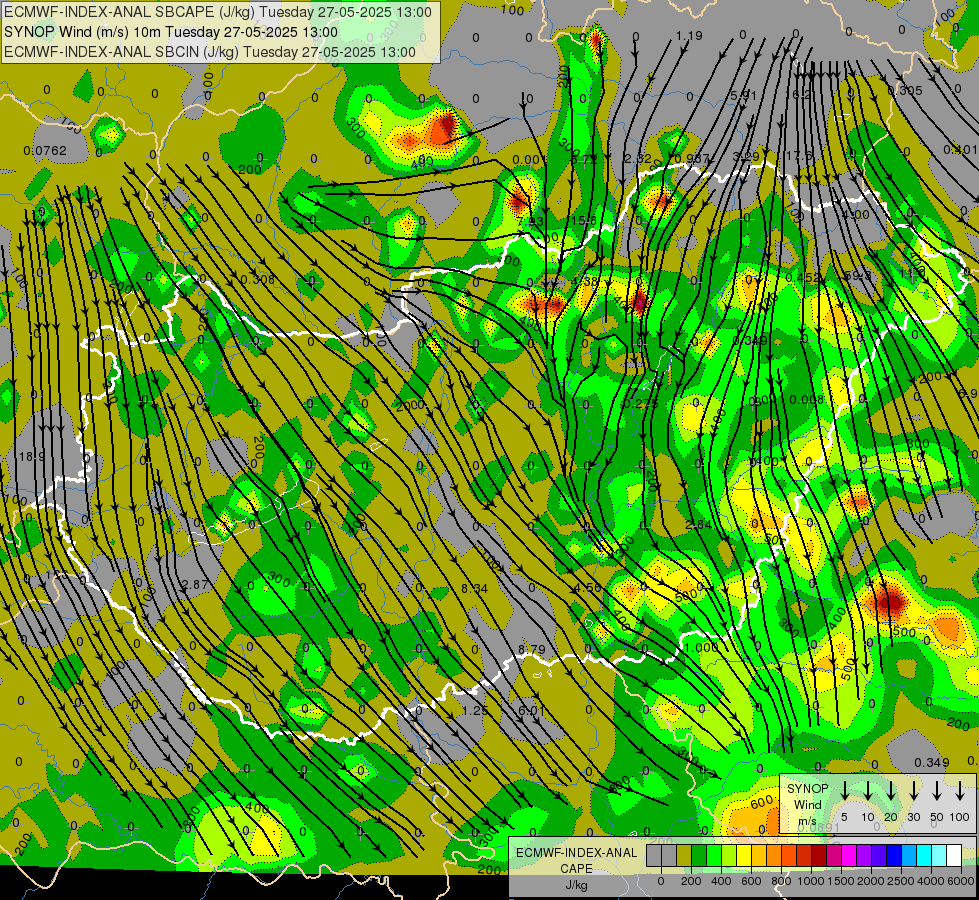The image size is (979, 900).
Task: Click the 5.91 station value on the map
Action: click(x=744, y=96)
